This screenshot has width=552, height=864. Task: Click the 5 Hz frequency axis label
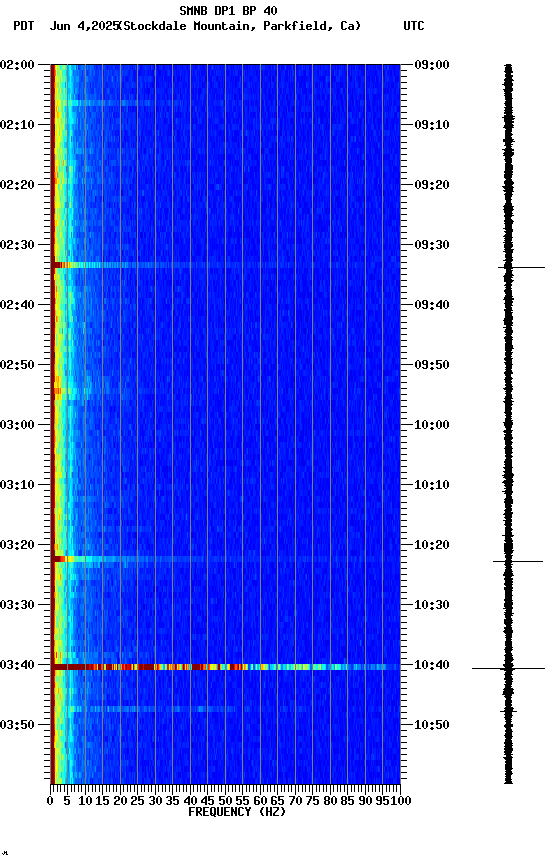pos(67,801)
